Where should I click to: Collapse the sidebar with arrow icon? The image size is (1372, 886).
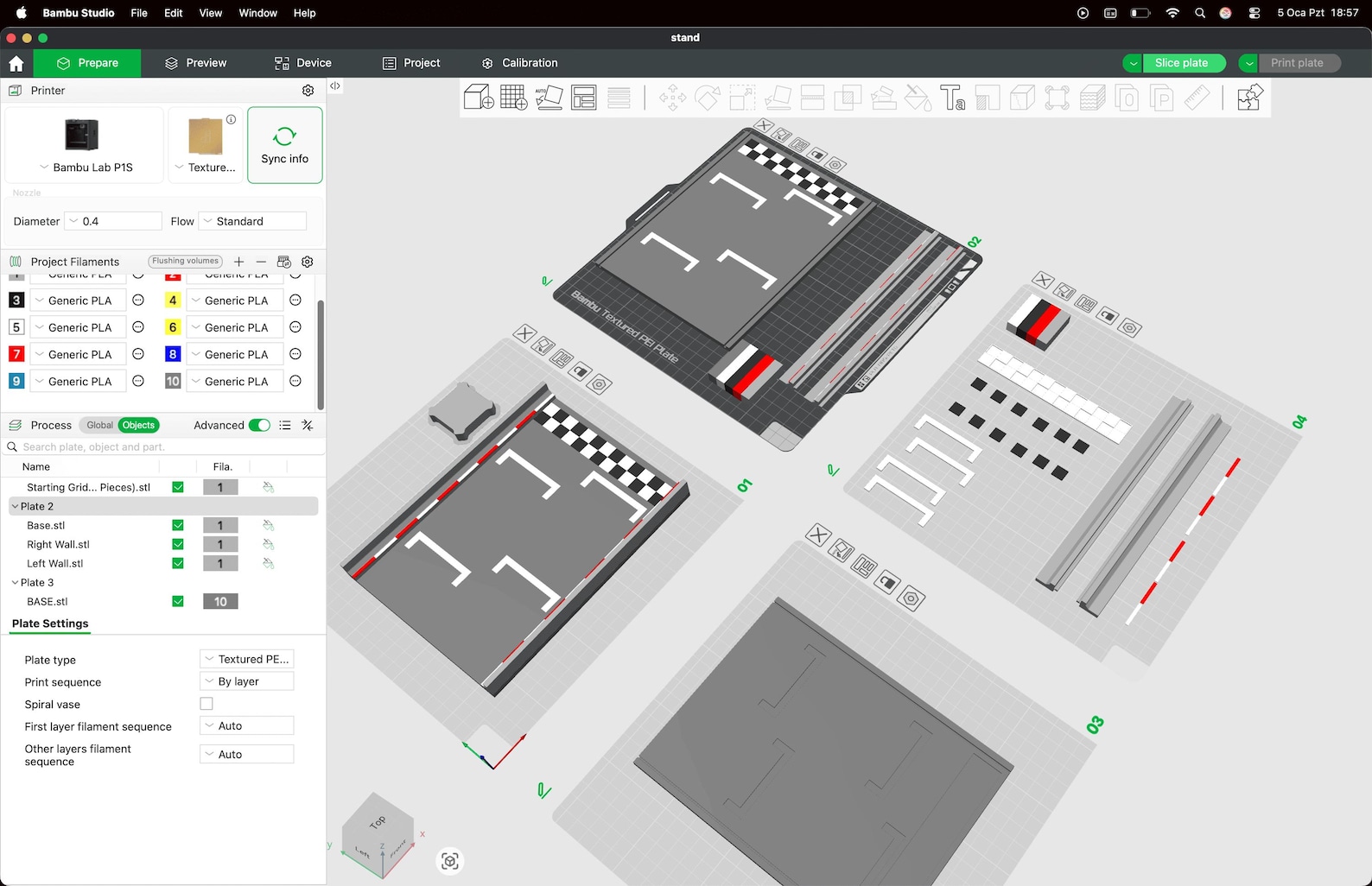335,85
